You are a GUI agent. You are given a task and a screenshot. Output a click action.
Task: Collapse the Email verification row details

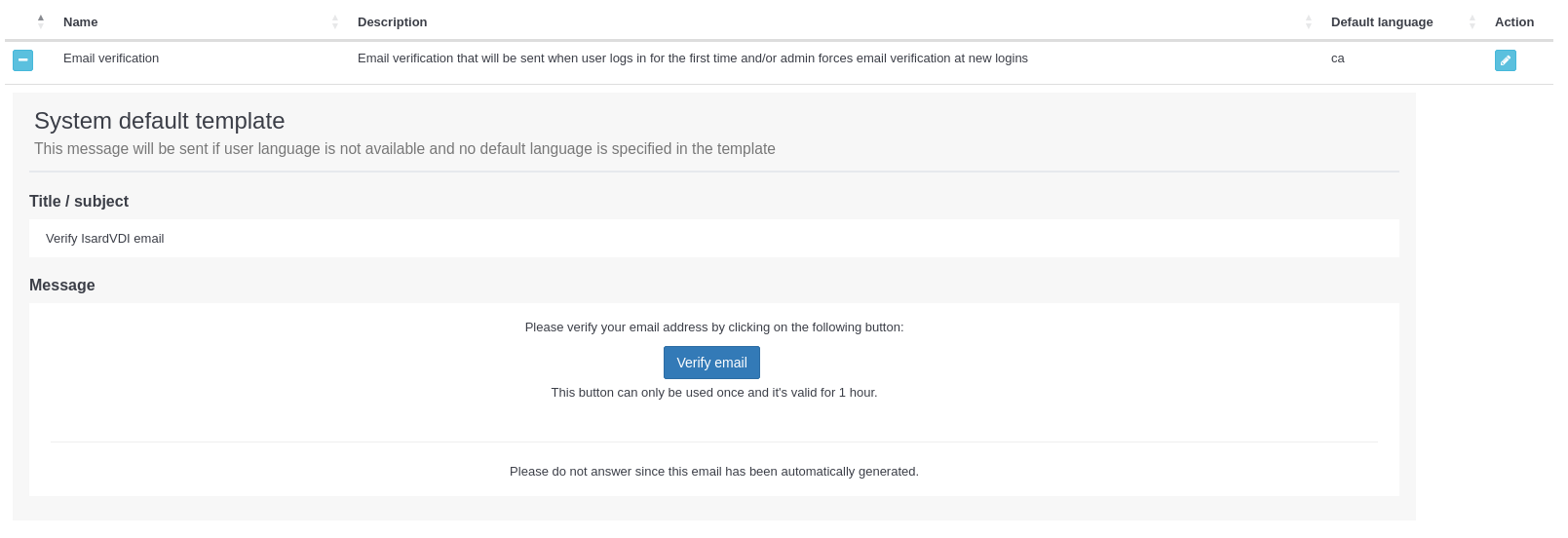(x=22, y=60)
